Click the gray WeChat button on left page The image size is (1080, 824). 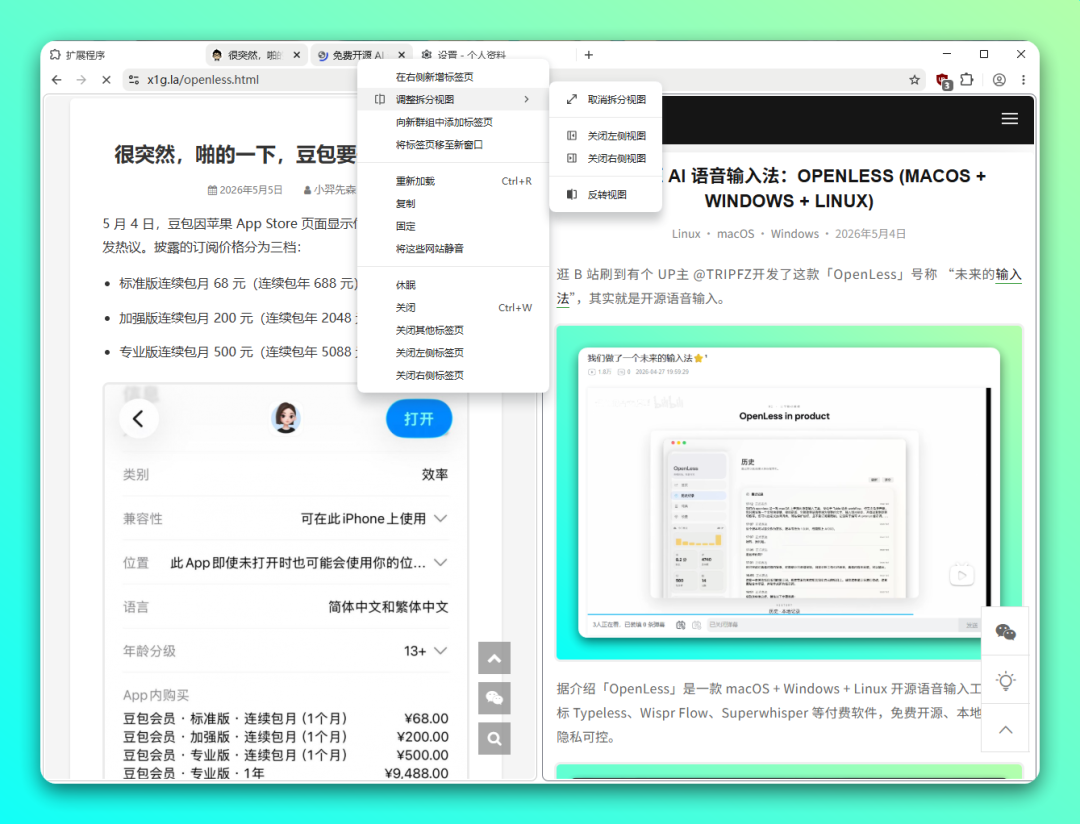[495, 699]
